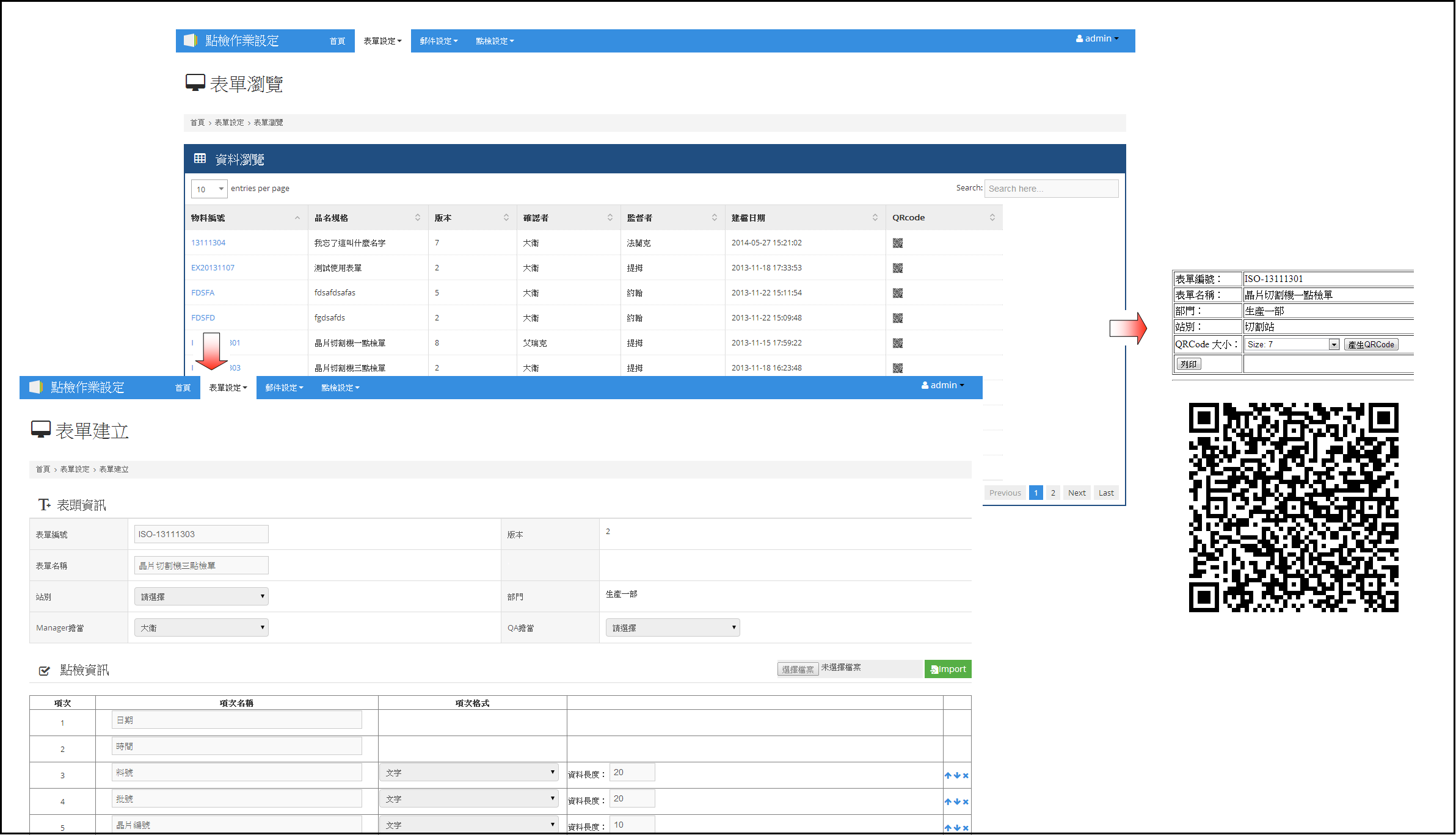Move 料號 row up with arrow

pyautogui.click(x=947, y=775)
